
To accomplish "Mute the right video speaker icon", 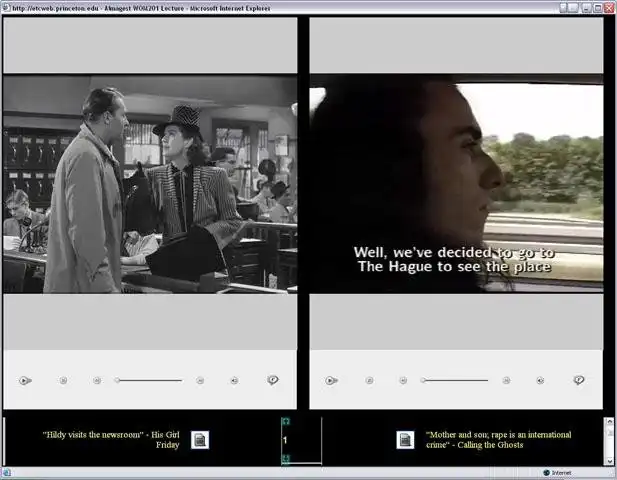I will click(x=540, y=380).
